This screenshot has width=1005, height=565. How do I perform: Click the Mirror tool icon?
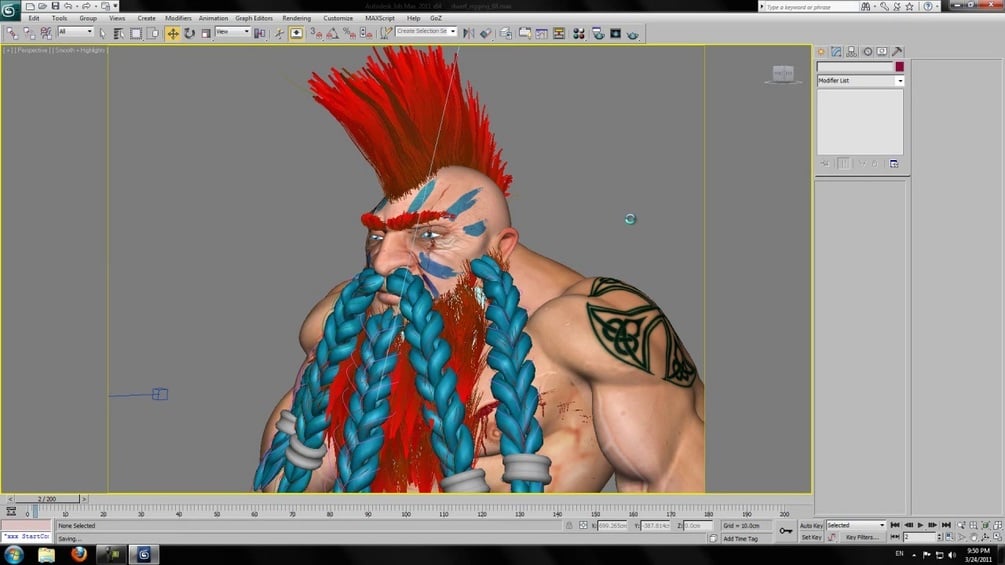point(469,33)
